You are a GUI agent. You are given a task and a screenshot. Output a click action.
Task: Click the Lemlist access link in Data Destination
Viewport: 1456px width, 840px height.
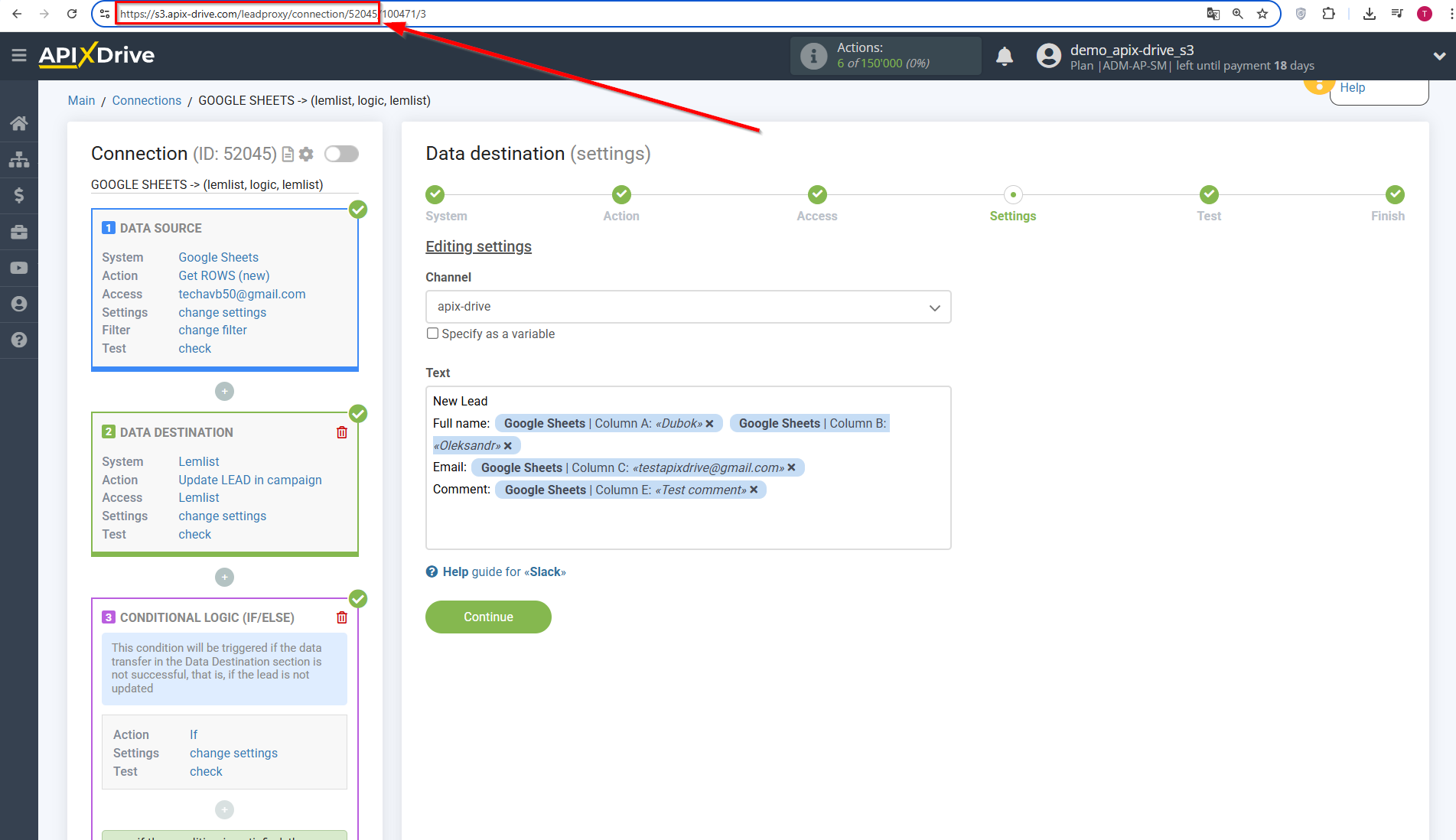coord(199,497)
